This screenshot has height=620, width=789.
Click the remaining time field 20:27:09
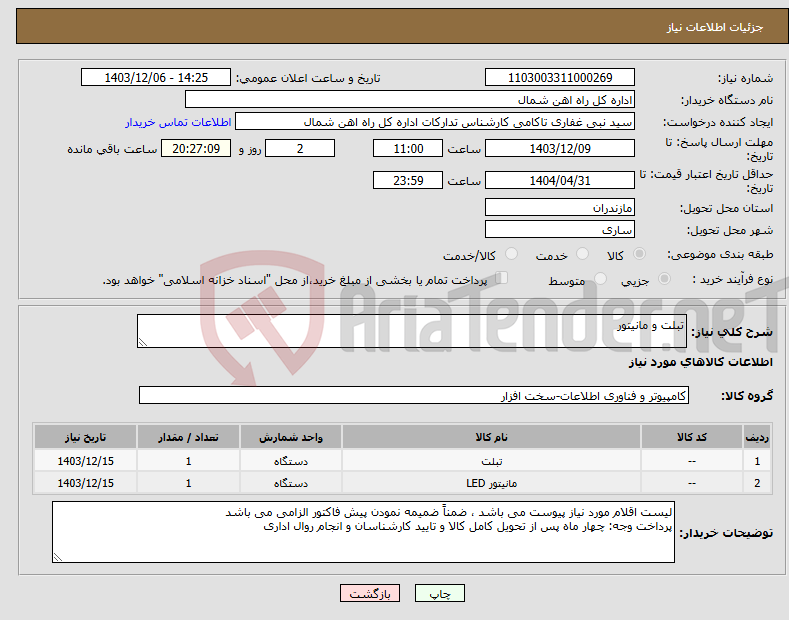tap(196, 148)
